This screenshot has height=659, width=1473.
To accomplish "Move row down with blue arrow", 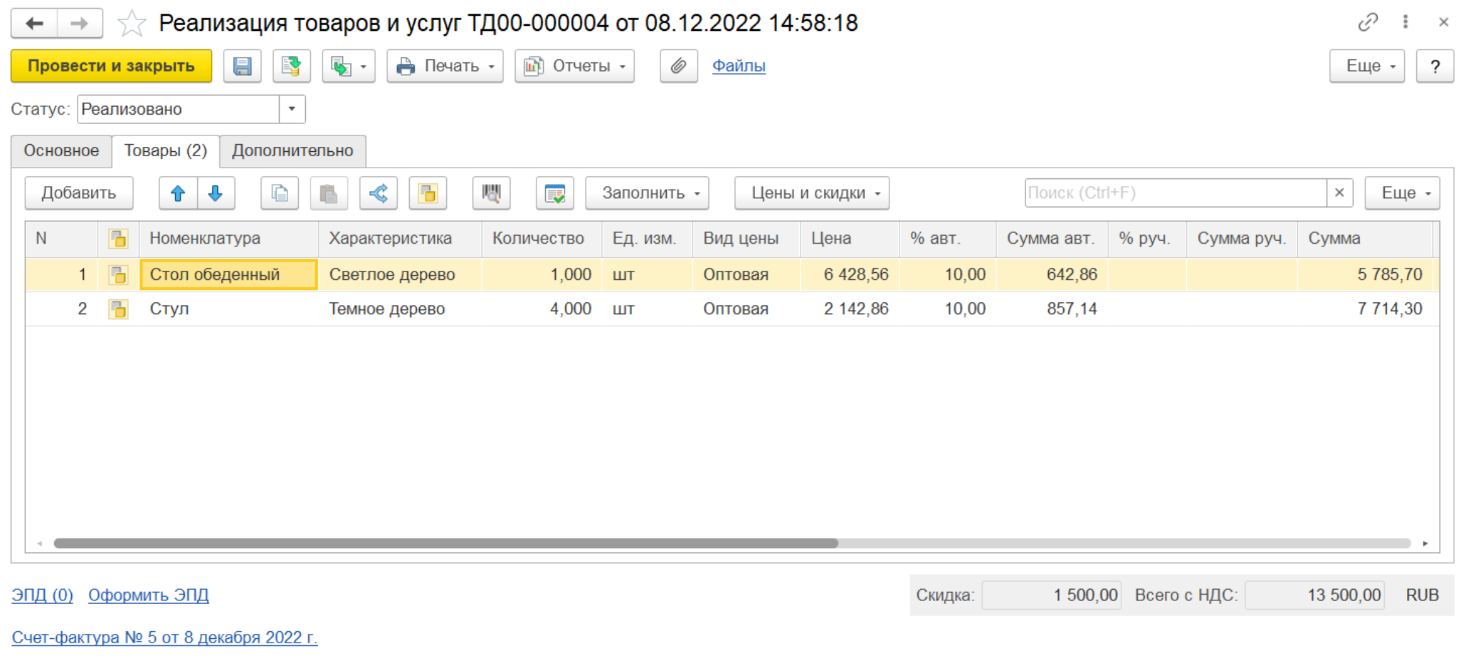I will click(x=216, y=193).
